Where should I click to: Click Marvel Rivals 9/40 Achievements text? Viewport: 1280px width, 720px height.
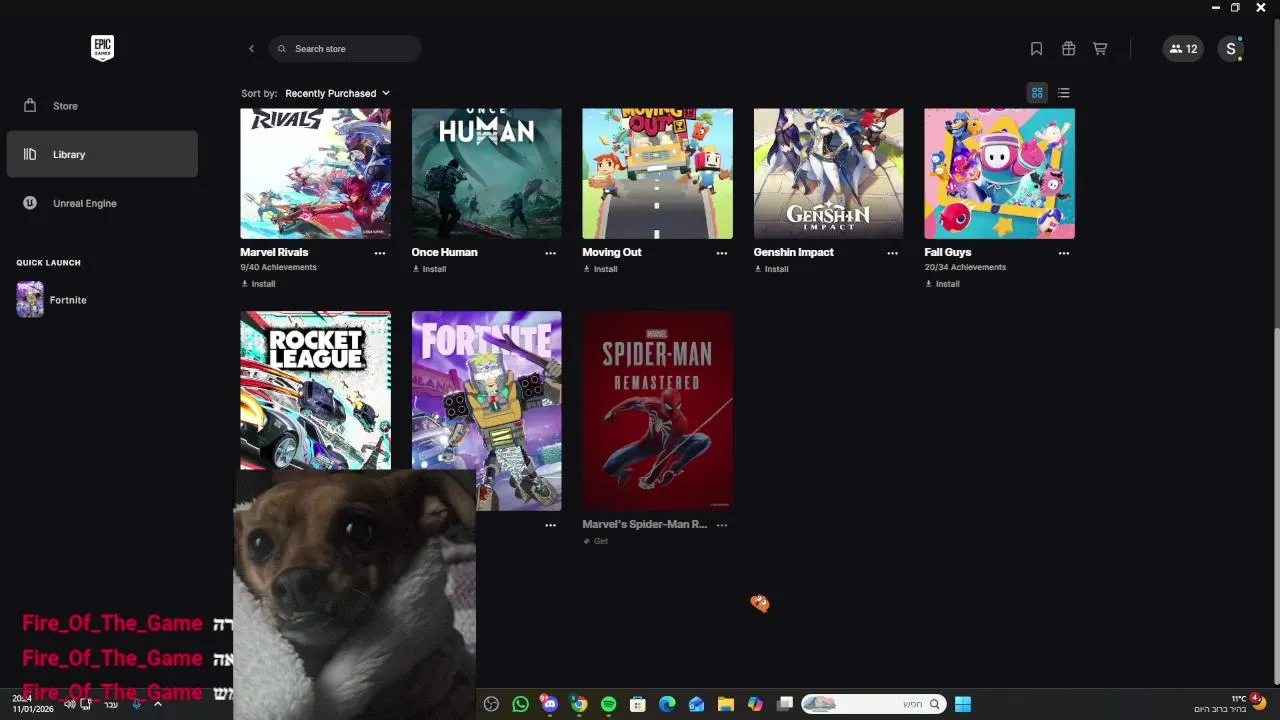pyautogui.click(x=278, y=267)
